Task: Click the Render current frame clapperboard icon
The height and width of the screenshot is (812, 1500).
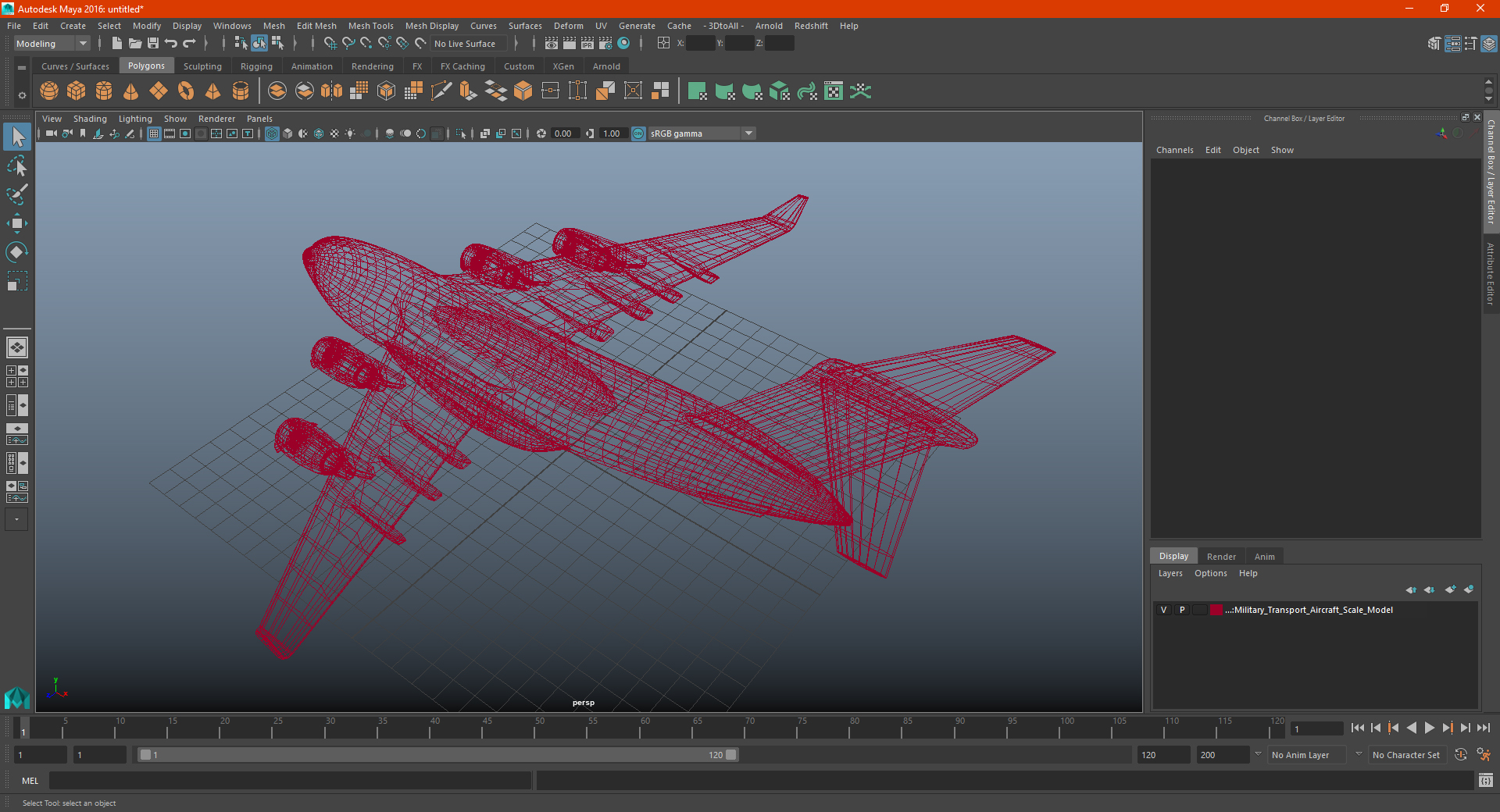Action: 570,44
